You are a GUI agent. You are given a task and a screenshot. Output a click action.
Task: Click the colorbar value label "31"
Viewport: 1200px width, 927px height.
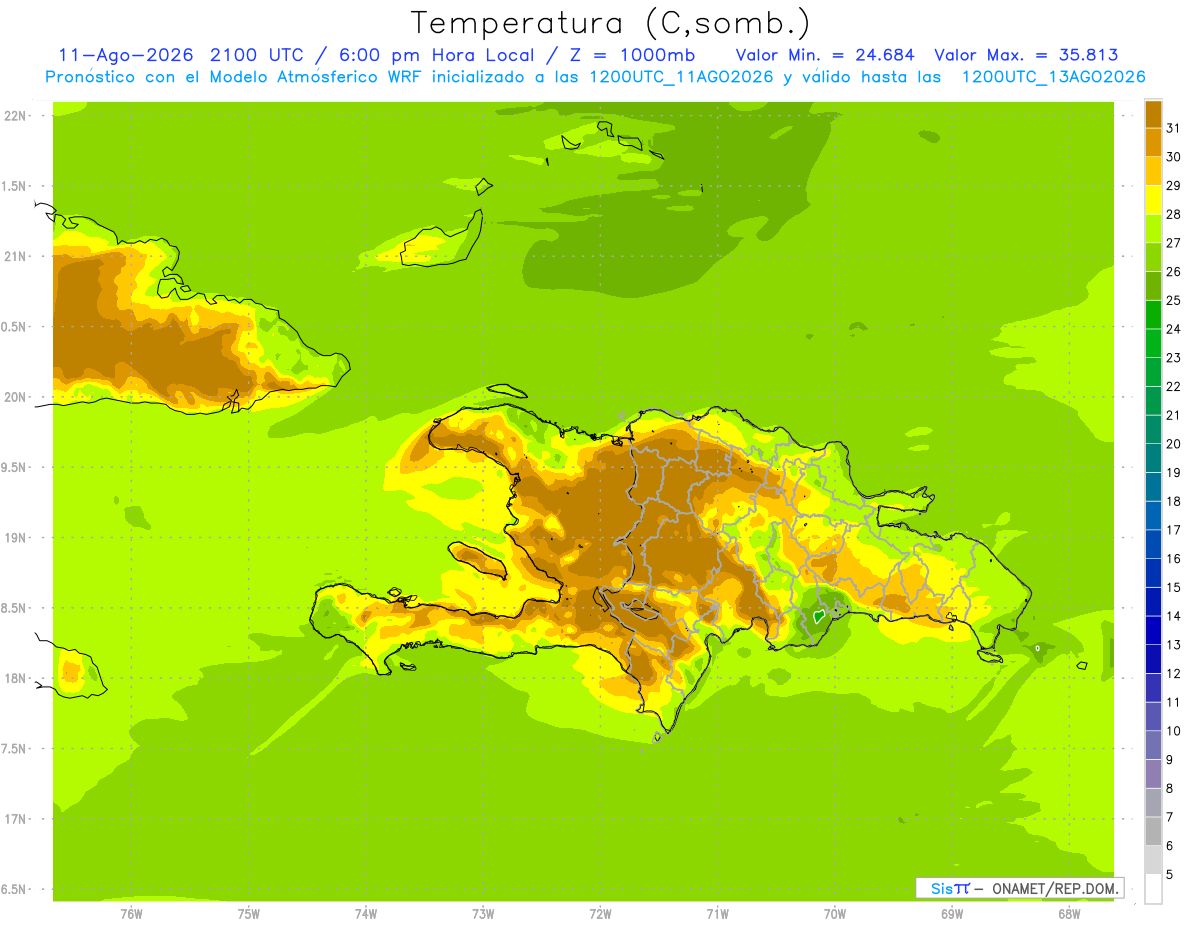point(1174,128)
